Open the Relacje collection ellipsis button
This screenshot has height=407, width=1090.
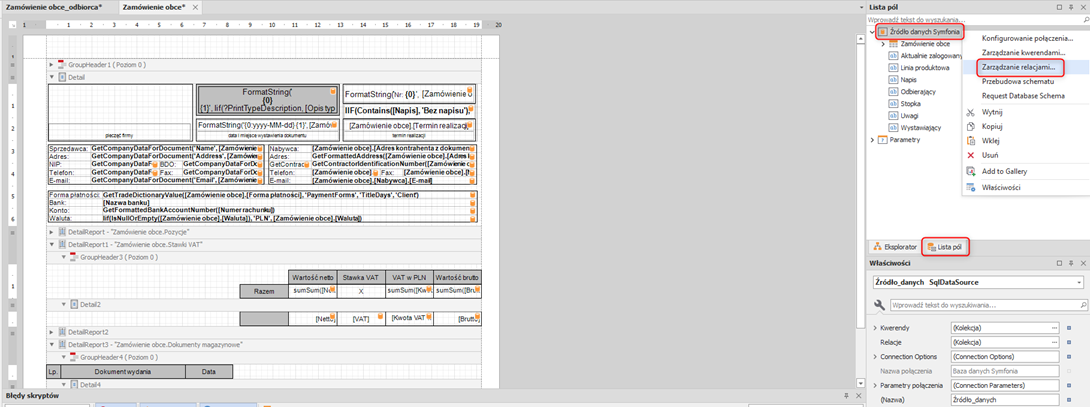(1054, 342)
